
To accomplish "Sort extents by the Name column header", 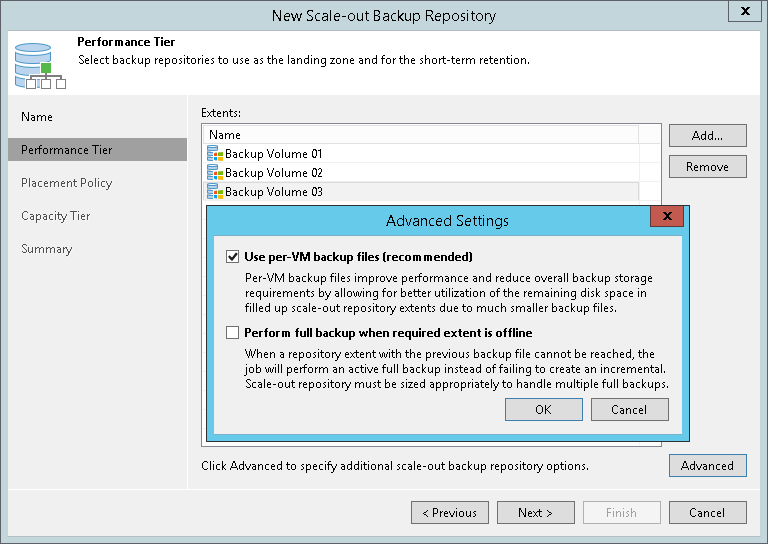I will click(420, 135).
